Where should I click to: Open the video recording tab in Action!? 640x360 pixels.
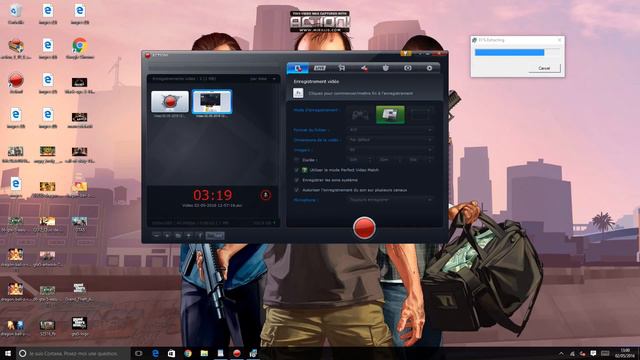click(x=298, y=68)
